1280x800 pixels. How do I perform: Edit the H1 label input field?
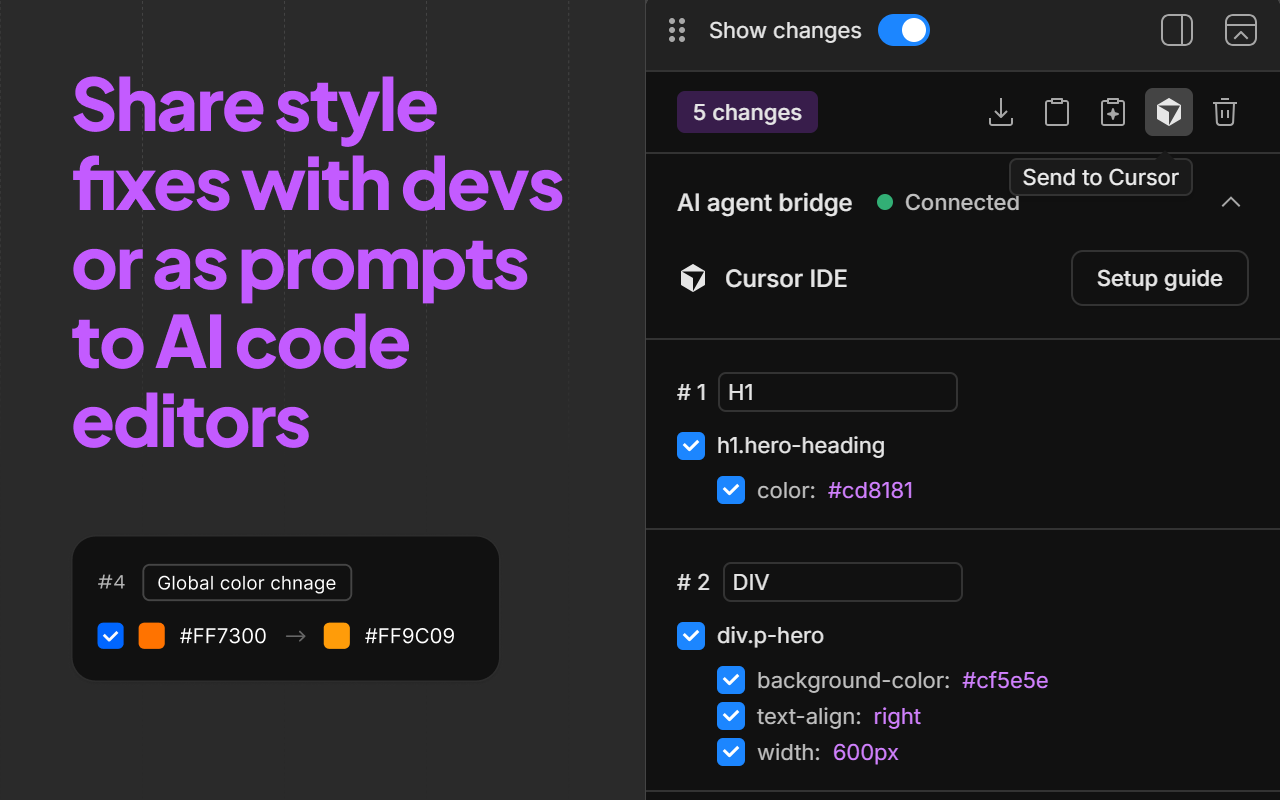point(838,392)
